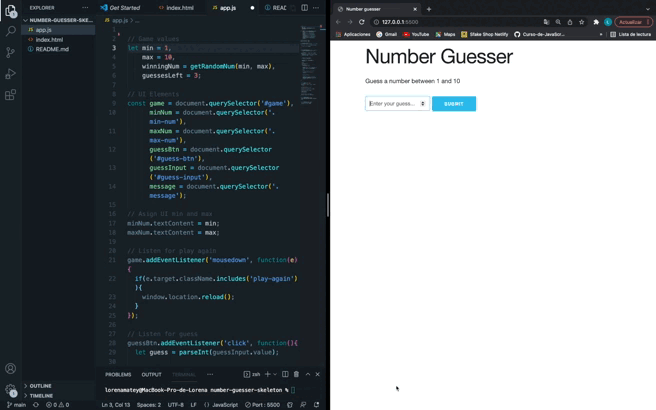The height and width of the screenshot is (410, 656).
Task: Show more bookmarks with the overflow arrow
Action: pyautogui.click(x=601, y=34)
